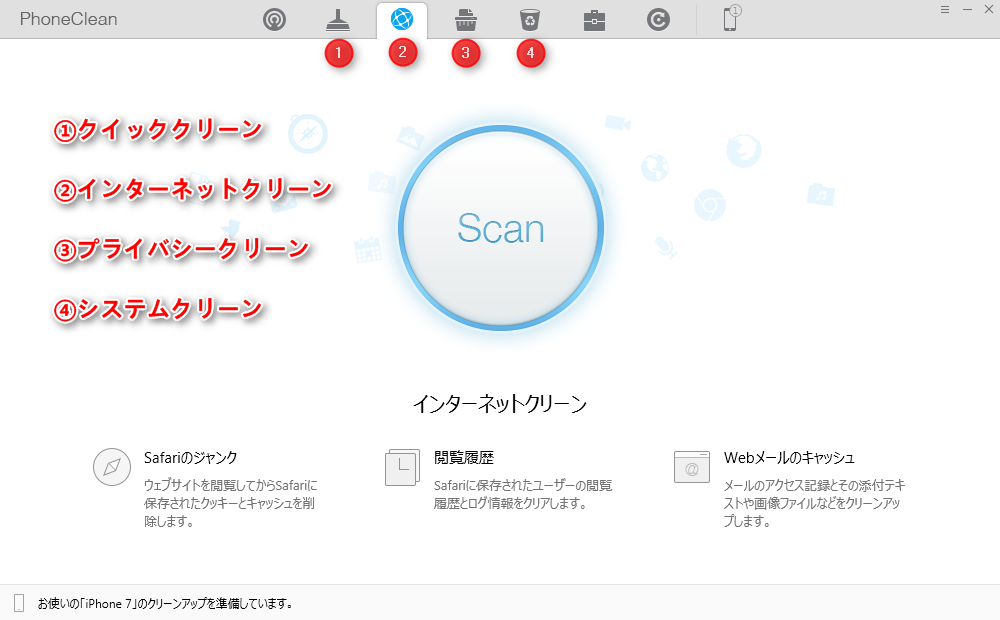Open the Privacy Clean shredder icon
This screenshot has height=620, width=1000.
[x=466, y=20]
